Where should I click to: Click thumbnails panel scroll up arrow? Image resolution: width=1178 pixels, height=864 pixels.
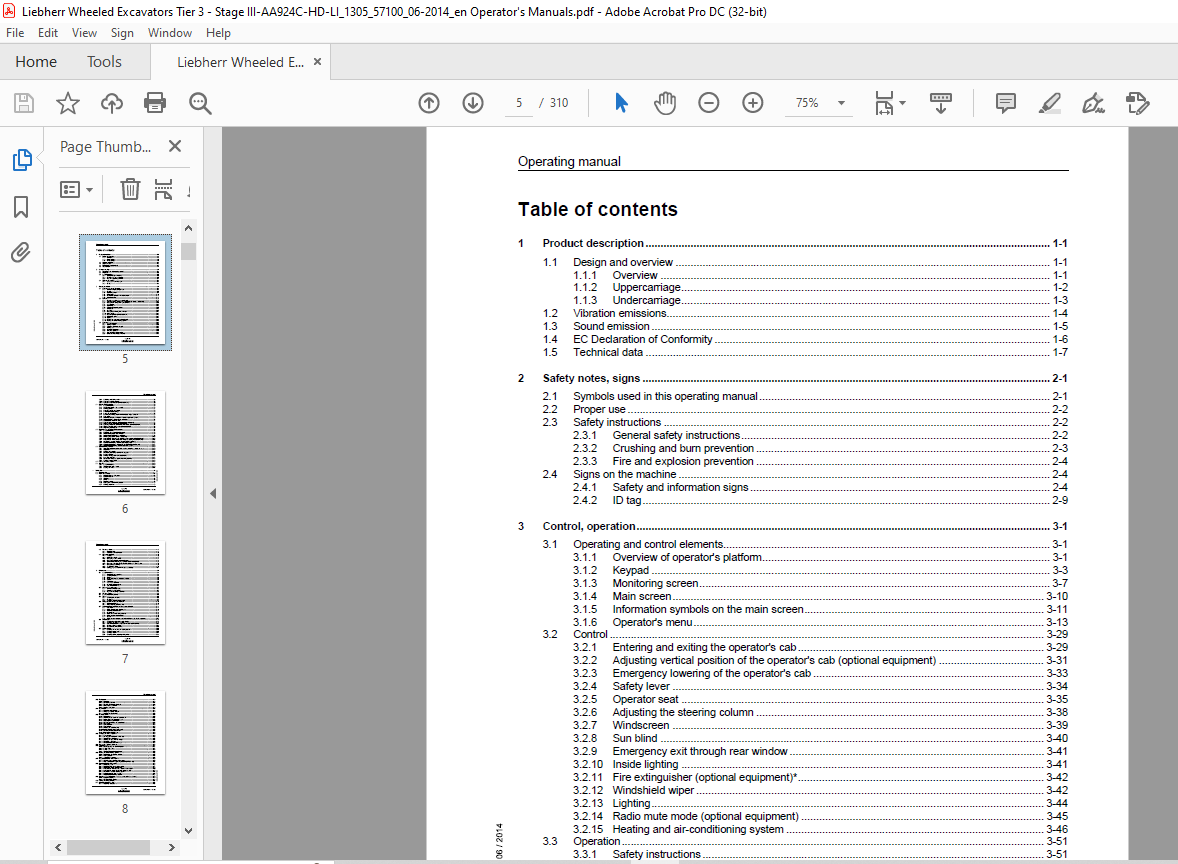pyautogui.click(x=189, y=228)
